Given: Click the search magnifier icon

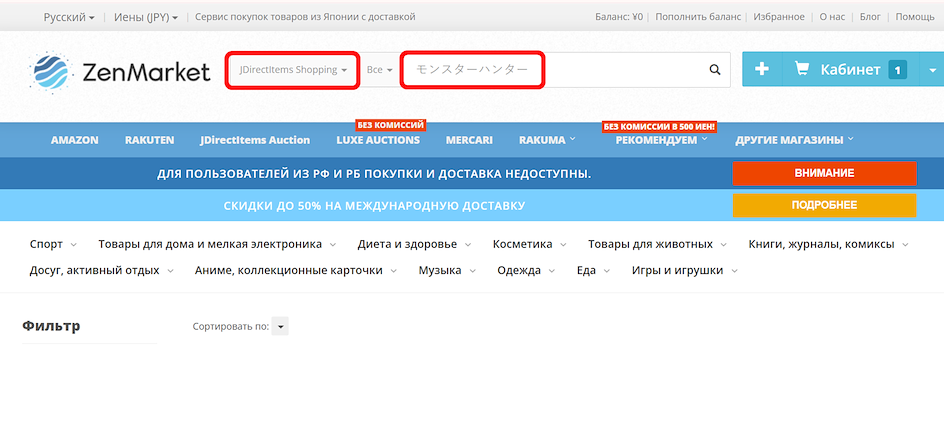Looking at the screenshot, I should pyautogui.click(x=715, y=70).
